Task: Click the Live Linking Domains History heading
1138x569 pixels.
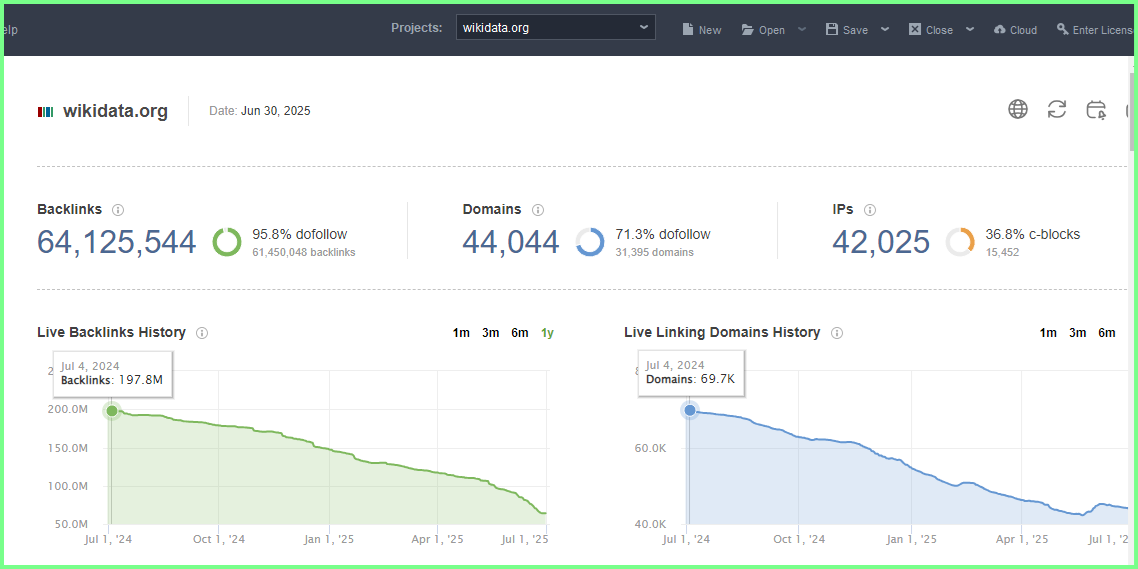Action: (x=722, y=332)
